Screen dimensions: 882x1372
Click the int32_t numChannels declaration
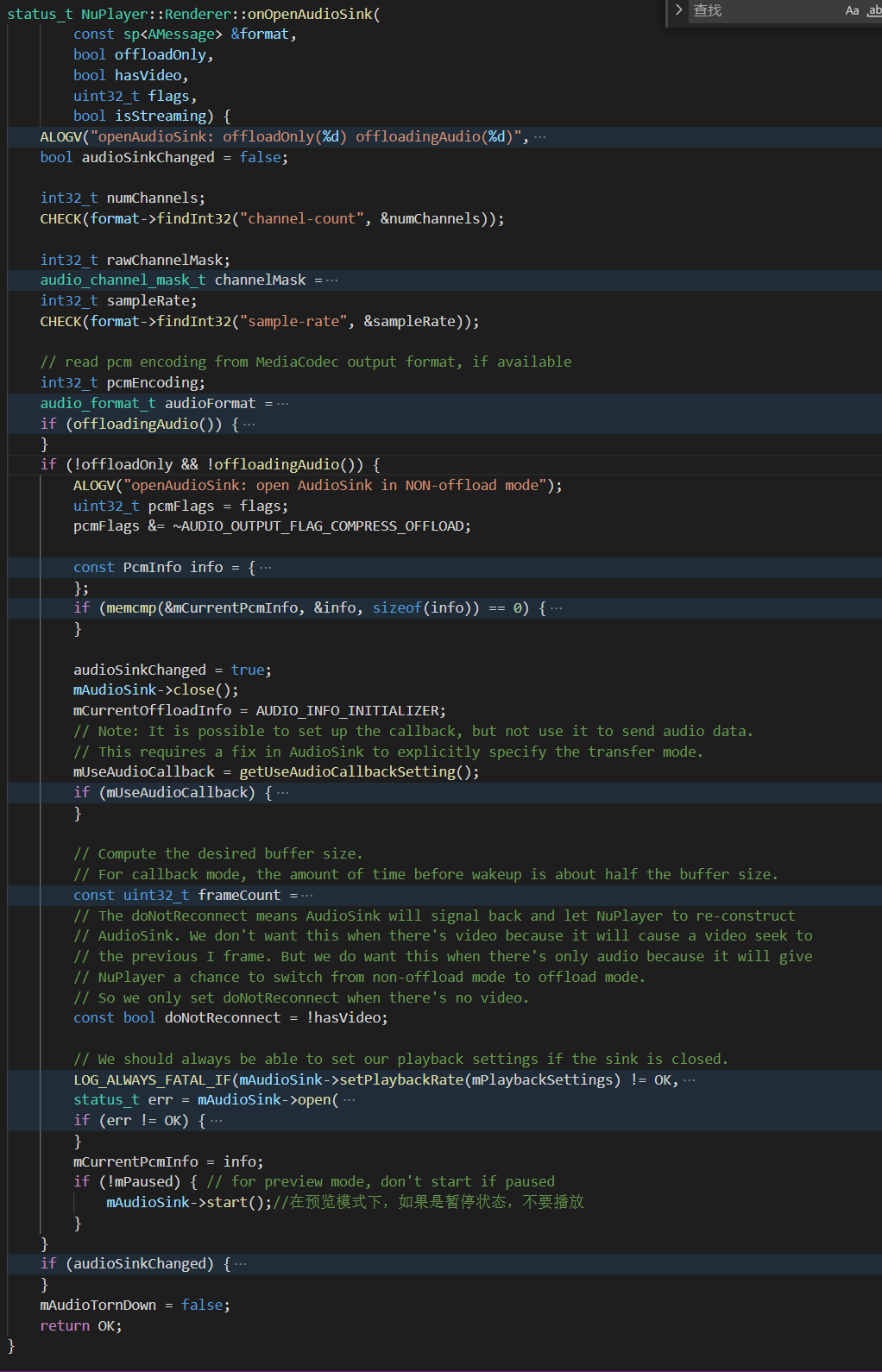[123, 198]
